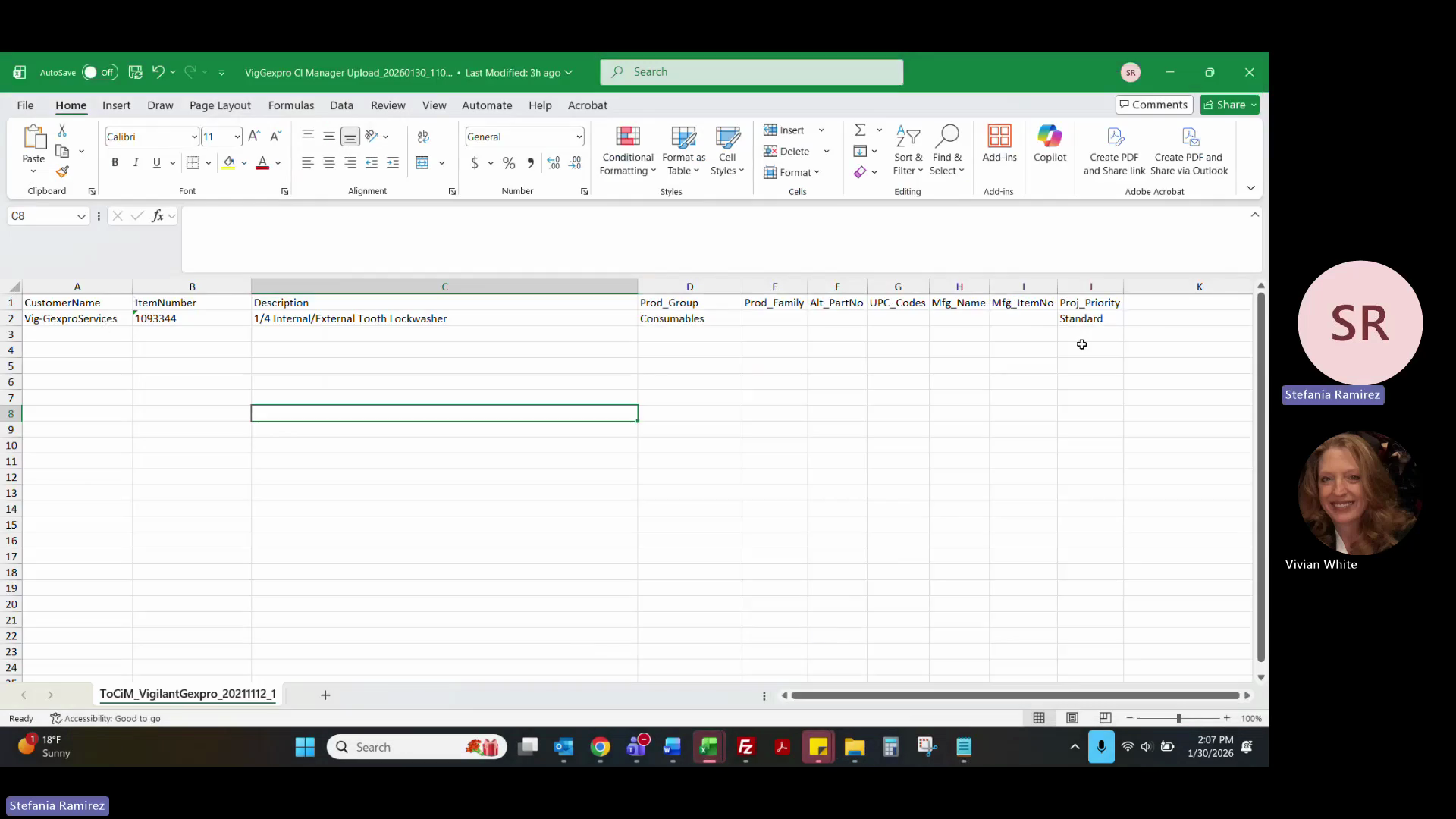Click the Merge & Center icon
The image size is (1456, 819).
click(x=422, y=162)
